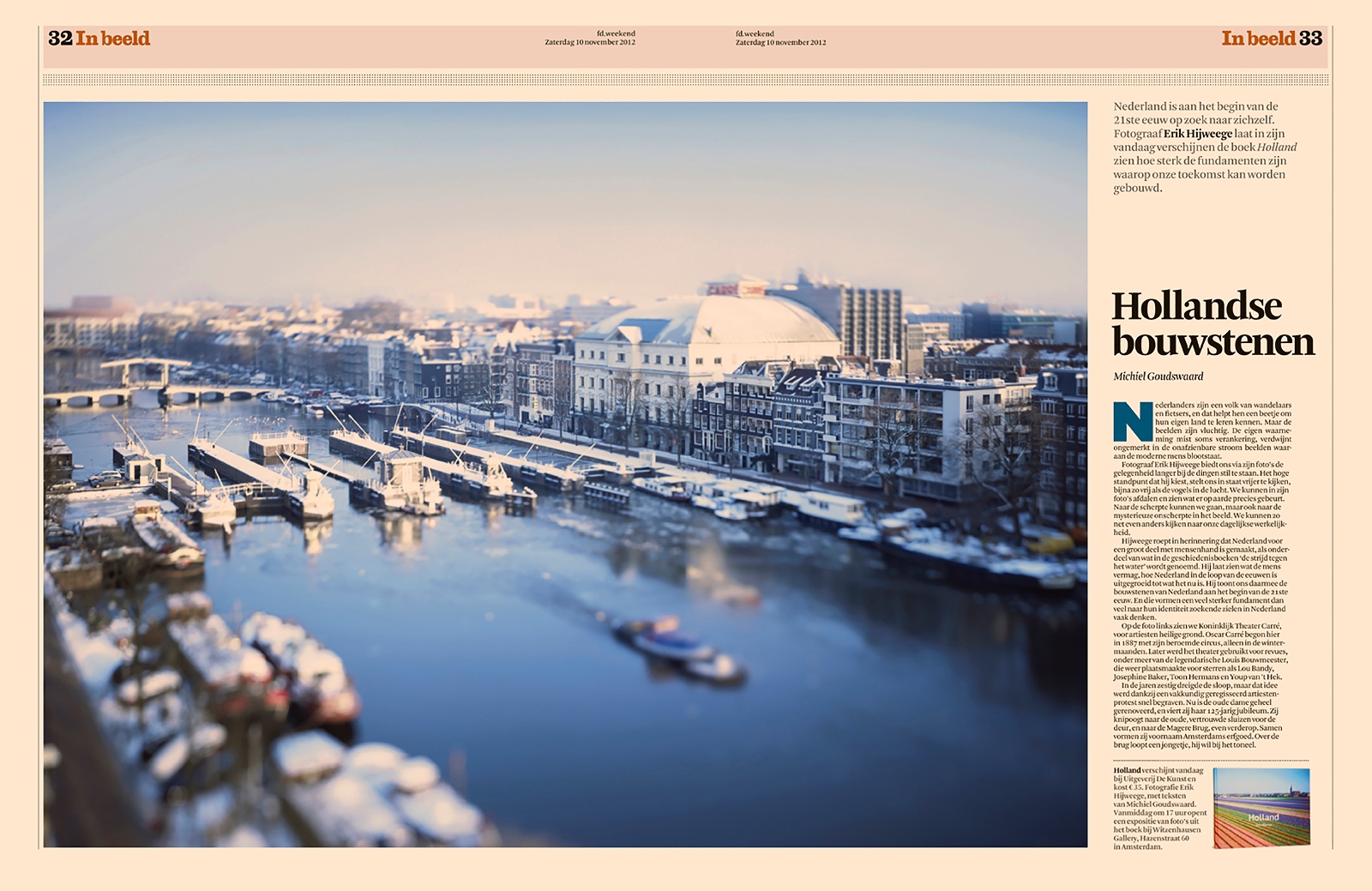Click the 'fd.weekend' masthead on the right page

755,31
